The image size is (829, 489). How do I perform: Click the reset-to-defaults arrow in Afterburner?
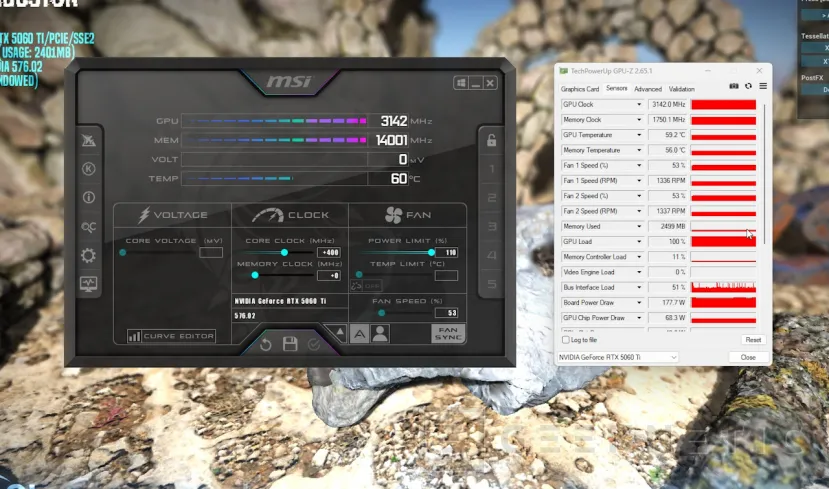(x=265, y=345)
